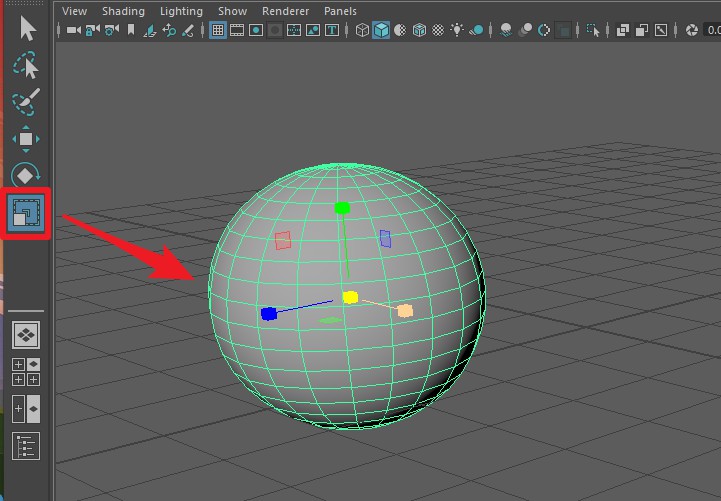Click the highlighted Scale tool icon
Image resolution: width=721 pixels, height=501 pixels.
[x=26, y=213]
